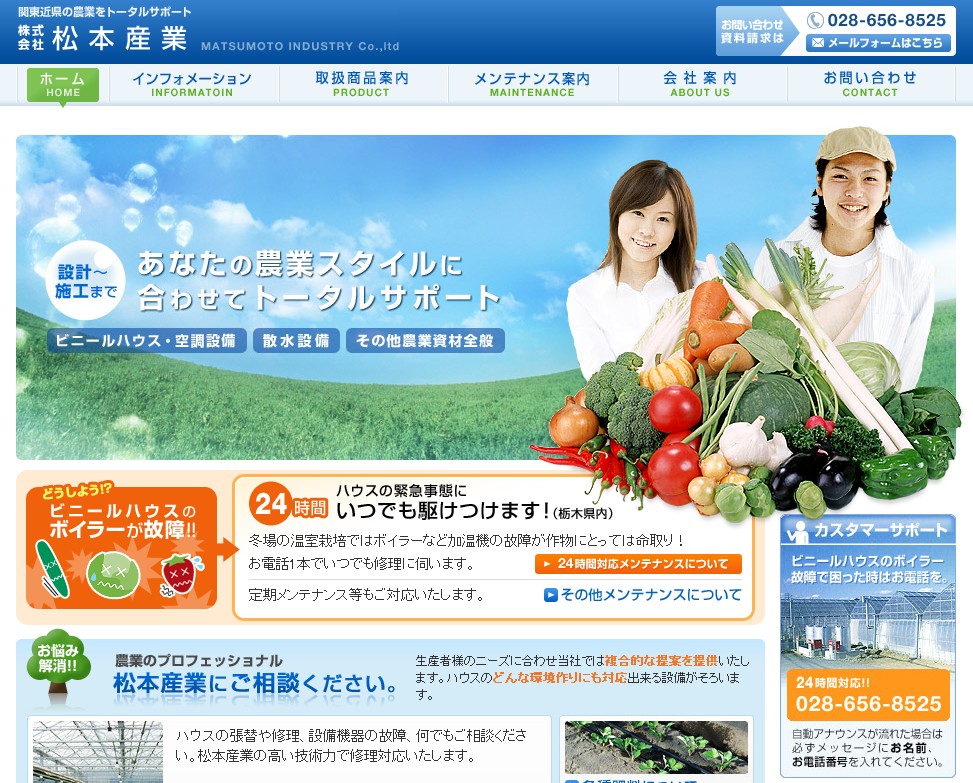Open the インフォメーション menu item
Image resolution: width=973 pixels, height=783 pixels.
tap(192, 85)
